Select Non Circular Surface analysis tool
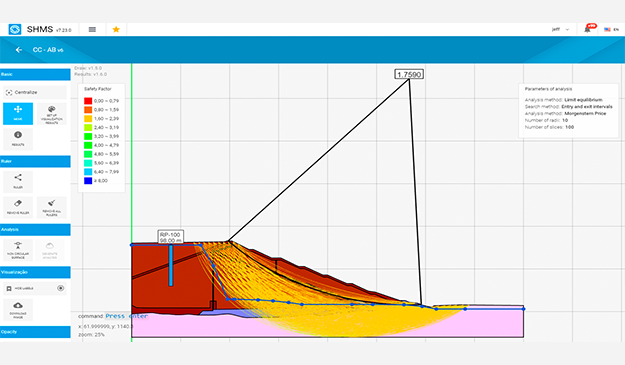The height and width of the screenshot is (365, 625). [x=18, y=249]
